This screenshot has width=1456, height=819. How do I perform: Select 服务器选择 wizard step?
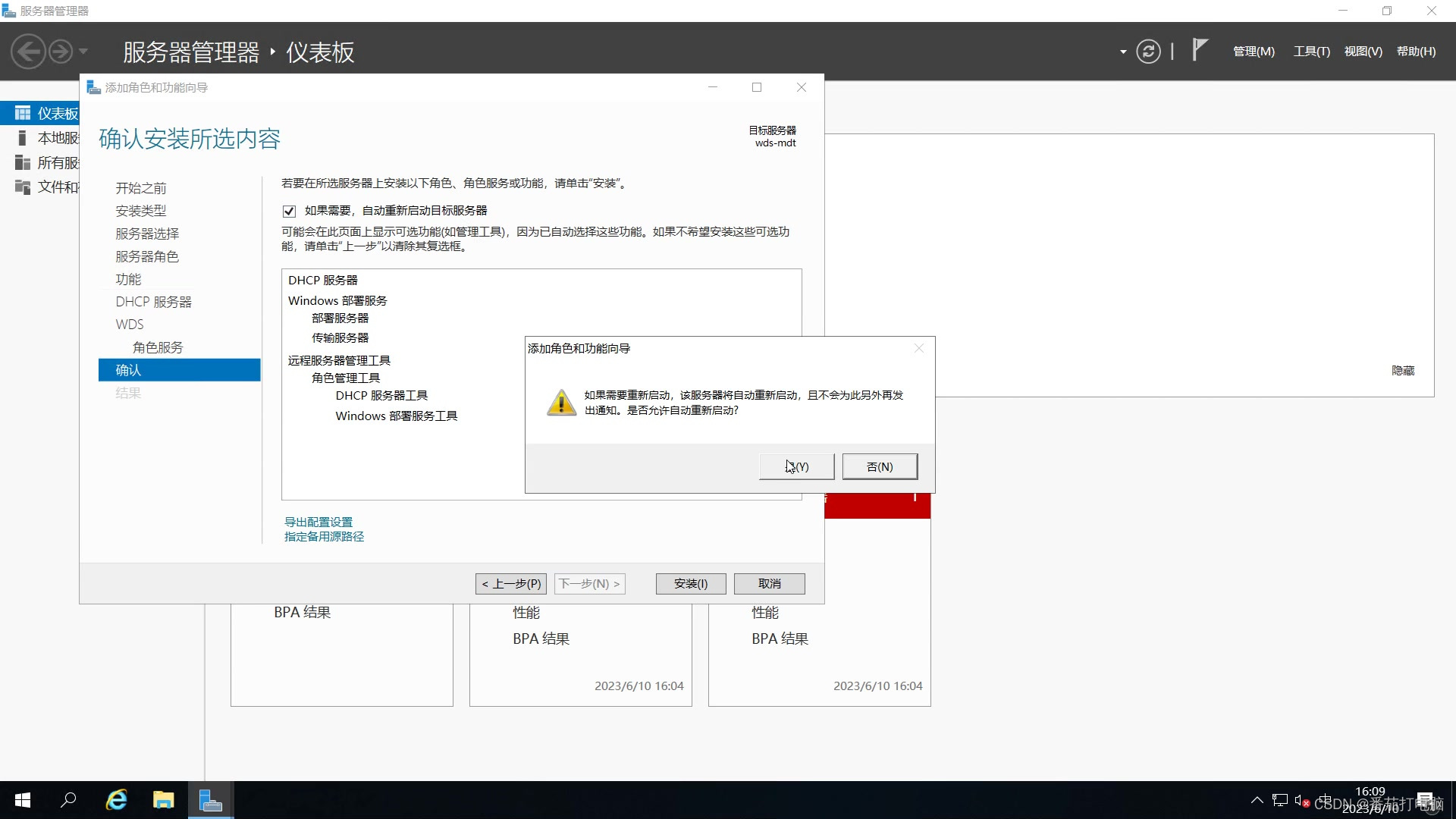(x=147, y=234)
